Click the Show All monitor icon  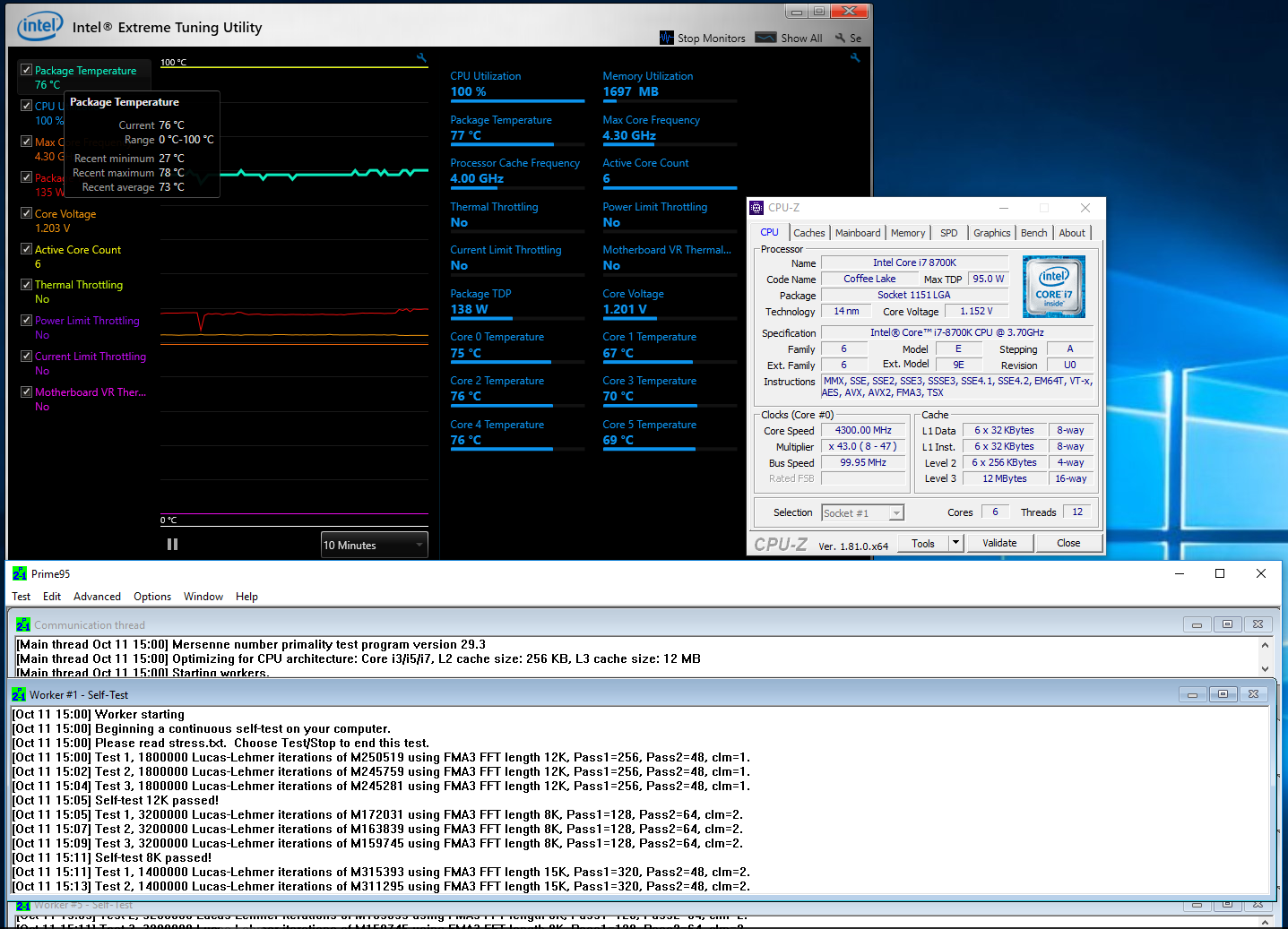(x=765, y=38)
